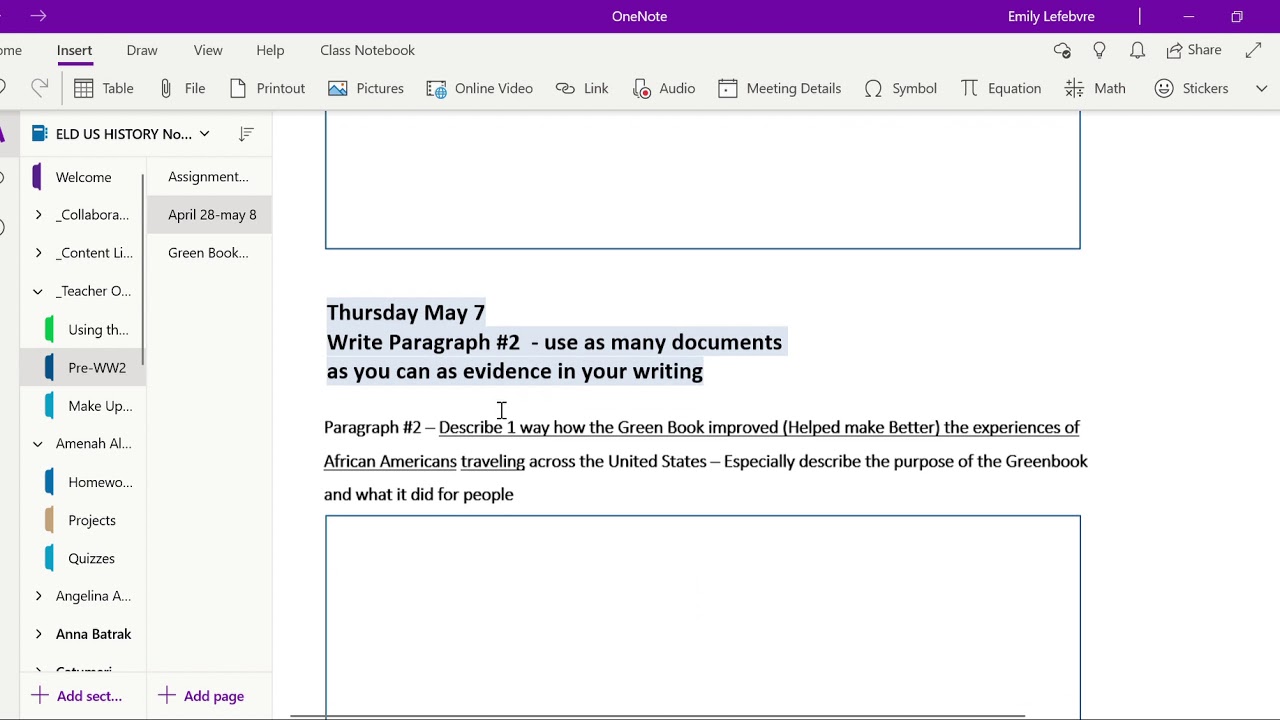
Task: Open the Math assistant
Action: (x=1095, y=88)
